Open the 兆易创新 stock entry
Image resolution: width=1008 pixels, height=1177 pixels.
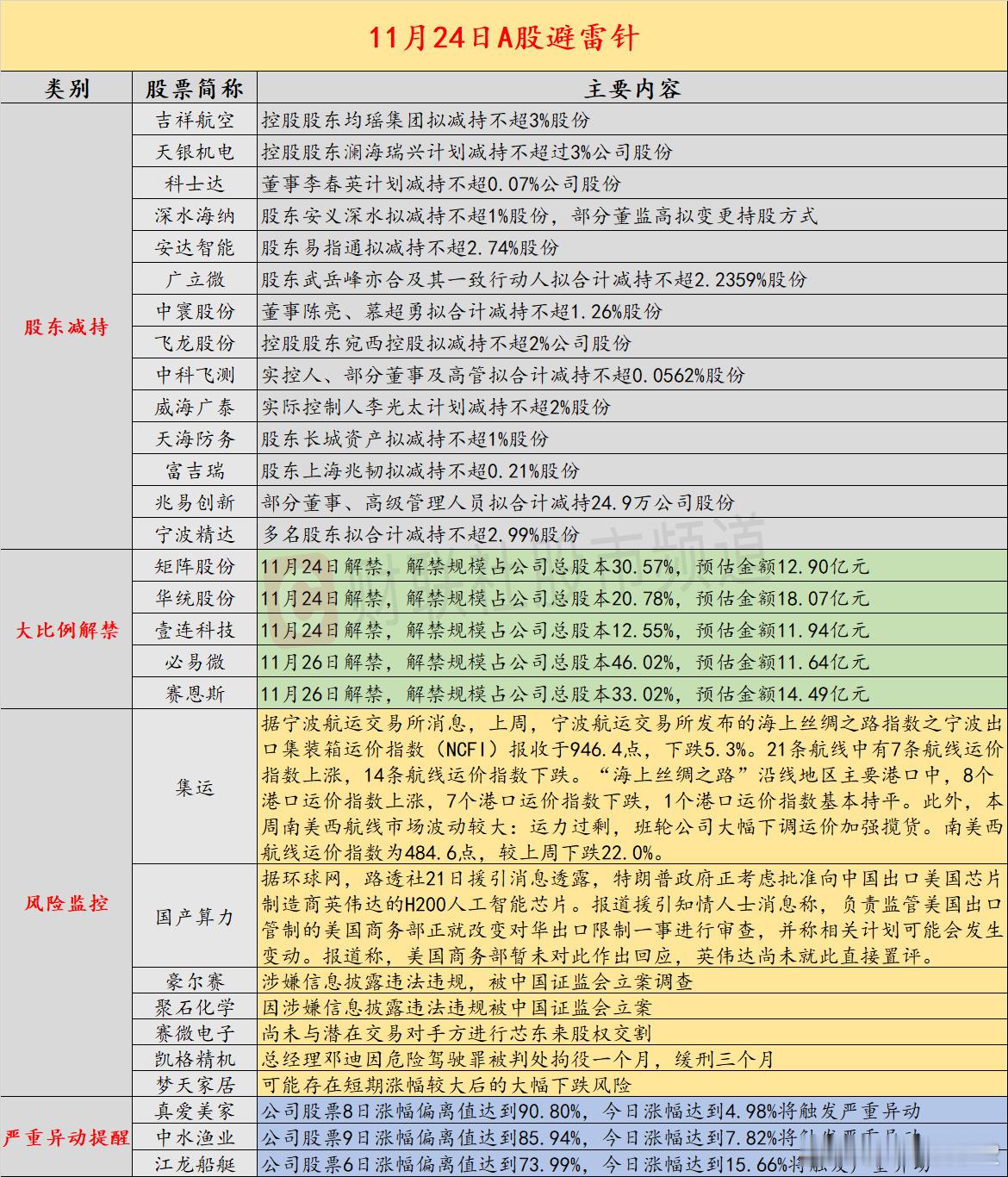tap(196, 502)
